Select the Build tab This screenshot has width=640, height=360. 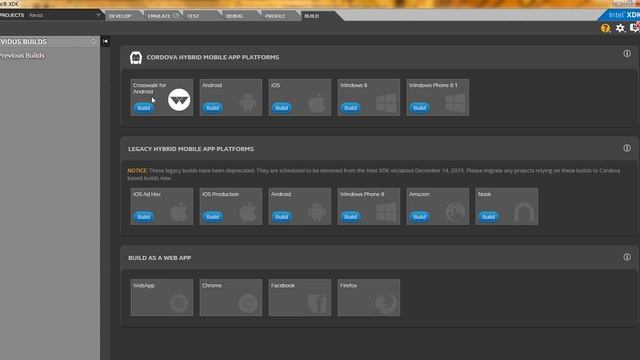(x=311, y=16)
